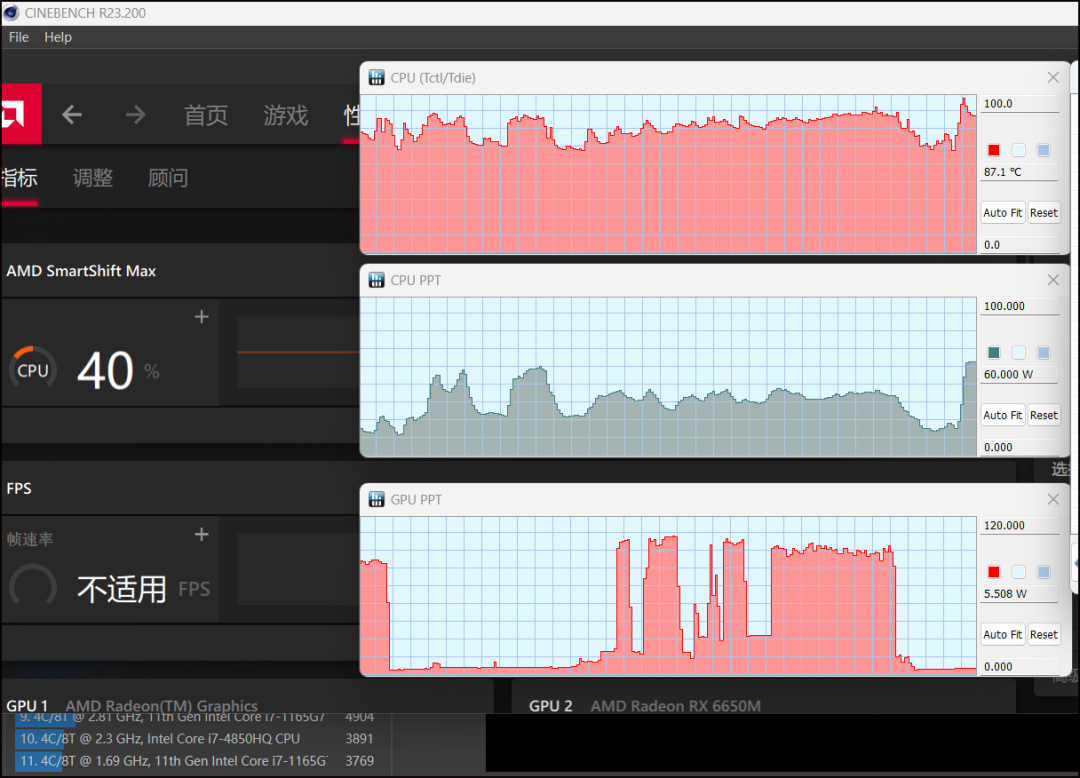The height and width of the screenshot is (778, 1080).
Task: Click the GPU PPT graph area
Action: pyautogui.click(x=668, y=596)
